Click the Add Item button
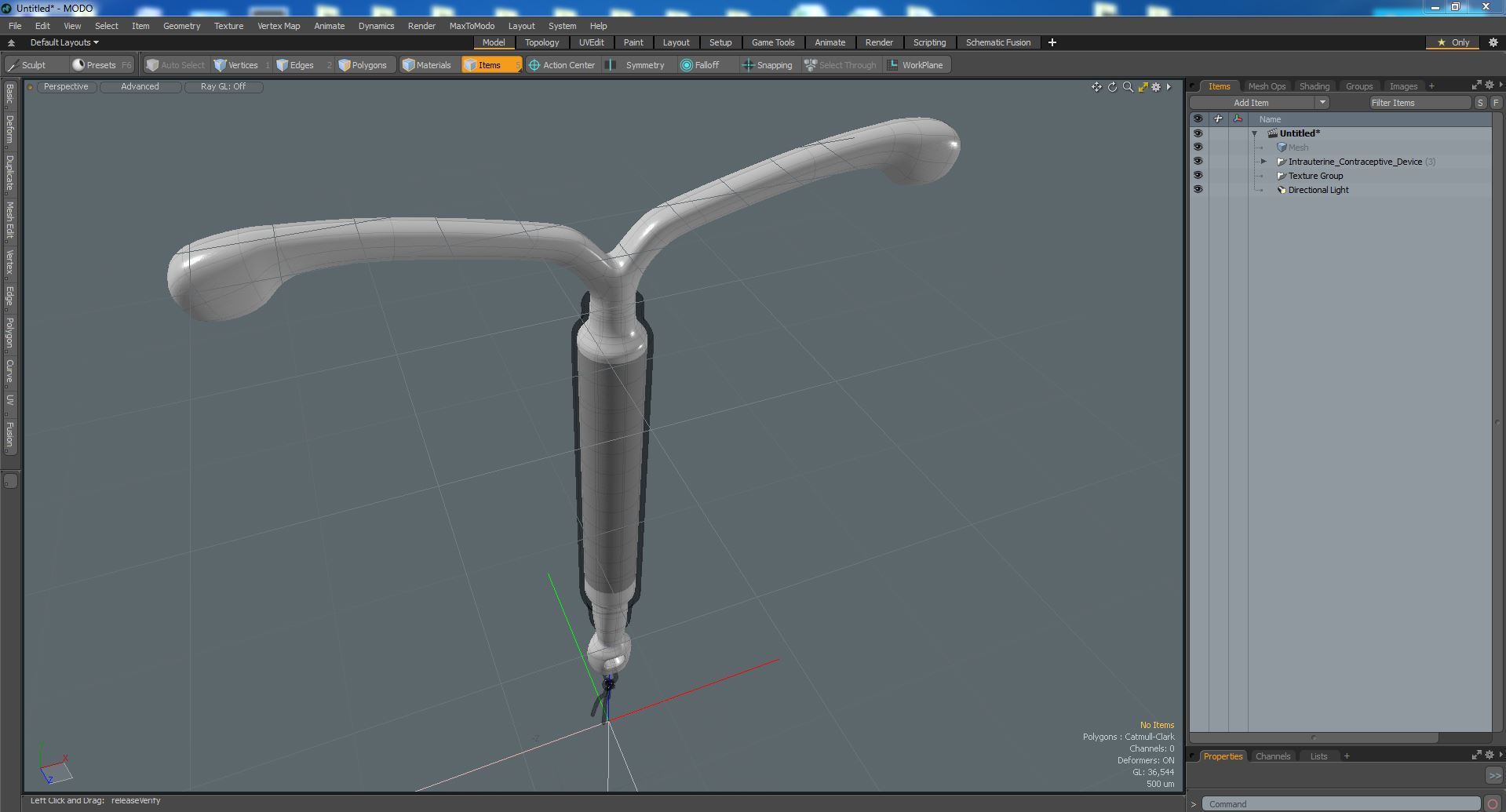This screenshot has width=1506, height=812. (x=1251, y=103)
